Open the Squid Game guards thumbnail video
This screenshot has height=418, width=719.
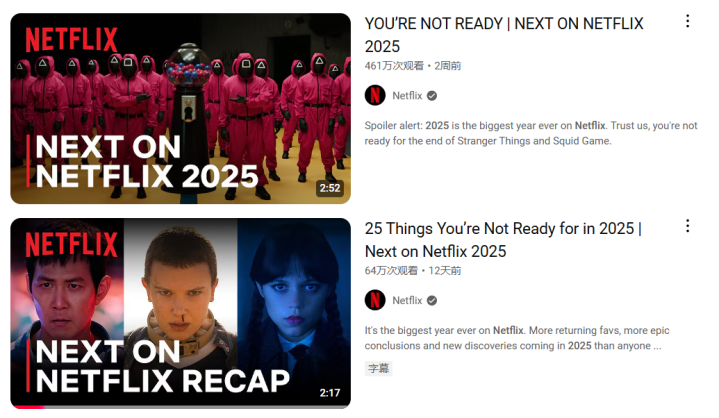click(x=180, y=108)
